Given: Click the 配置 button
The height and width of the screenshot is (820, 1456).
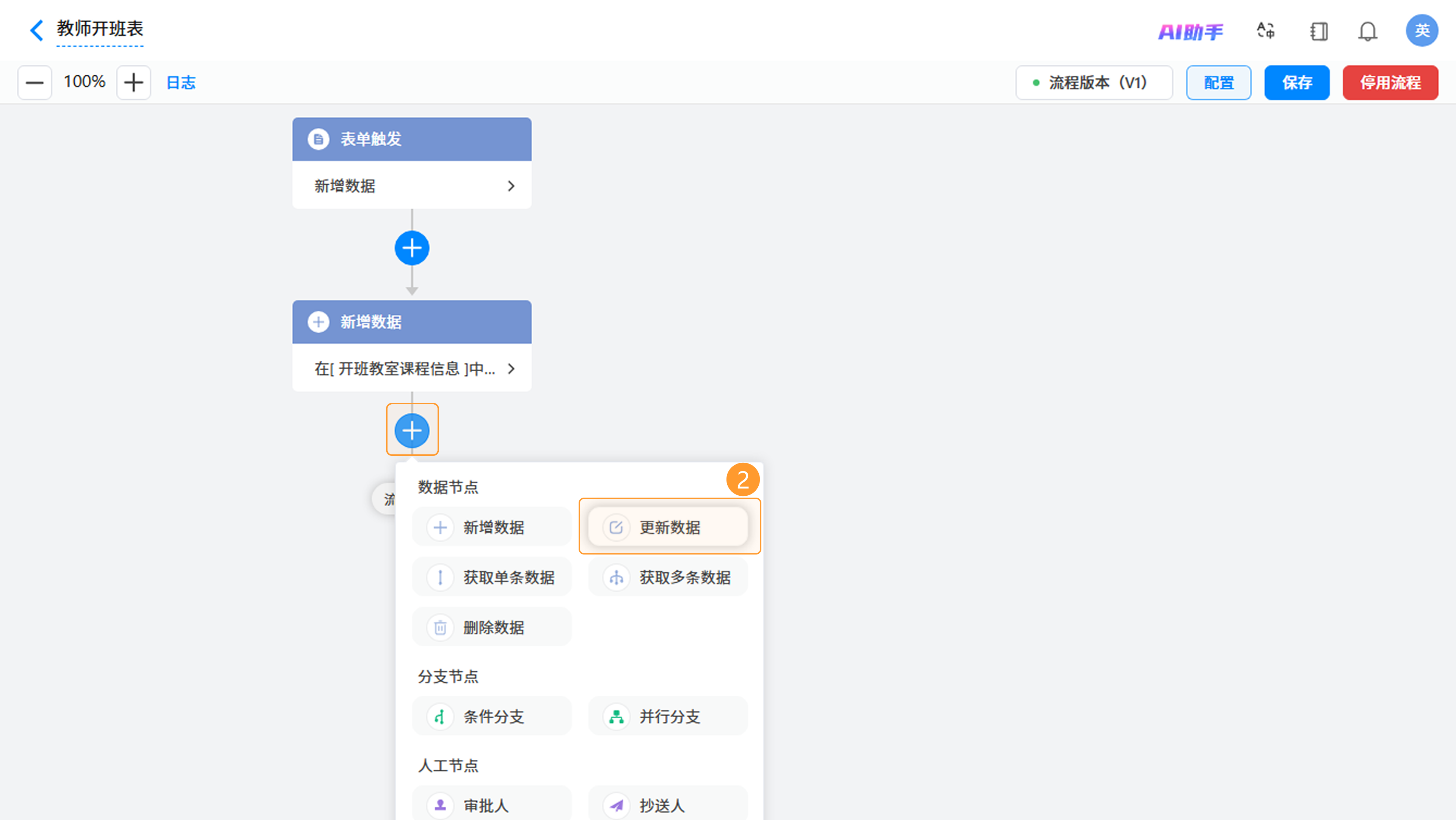Looking at the screenshot, I should (1218, 83).
